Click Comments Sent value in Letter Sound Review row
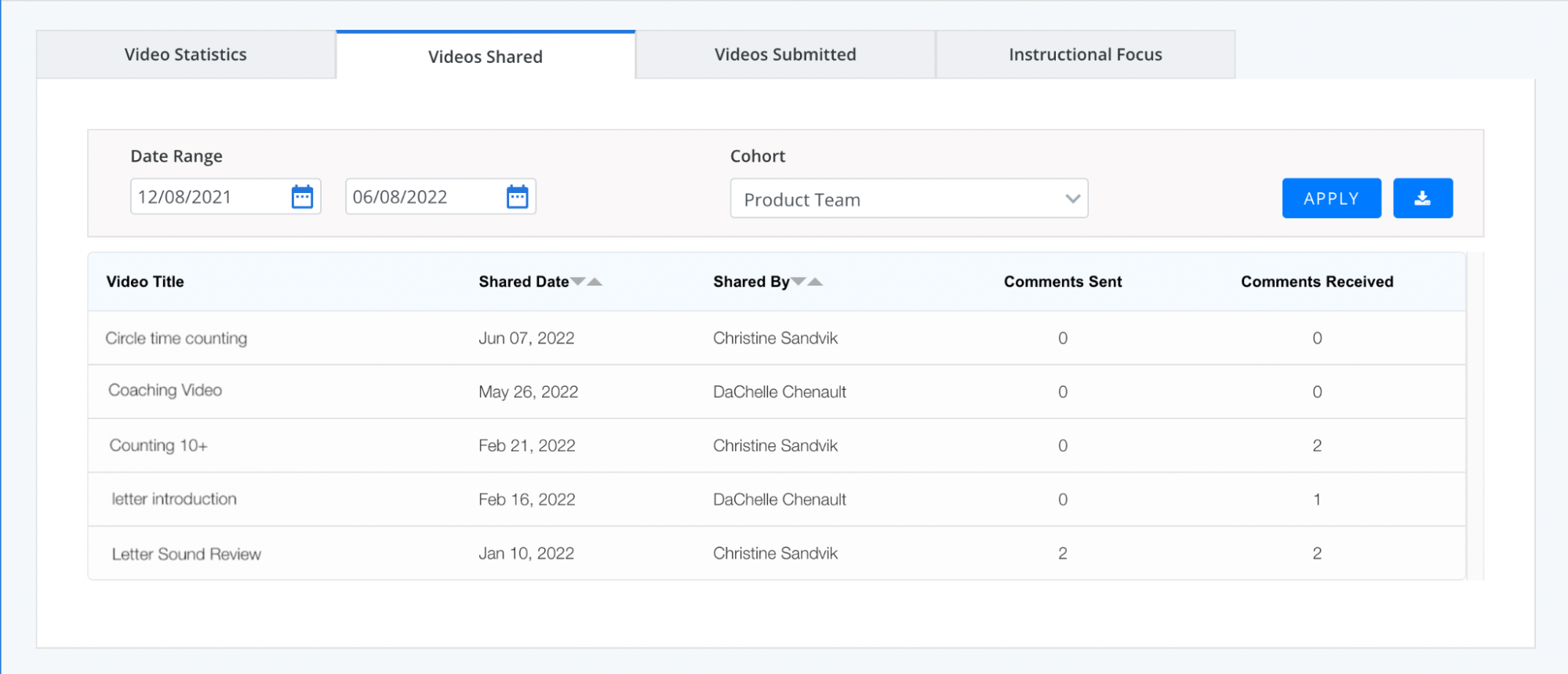Viewport: 1568px width, 674px height. pos(1063,553)
